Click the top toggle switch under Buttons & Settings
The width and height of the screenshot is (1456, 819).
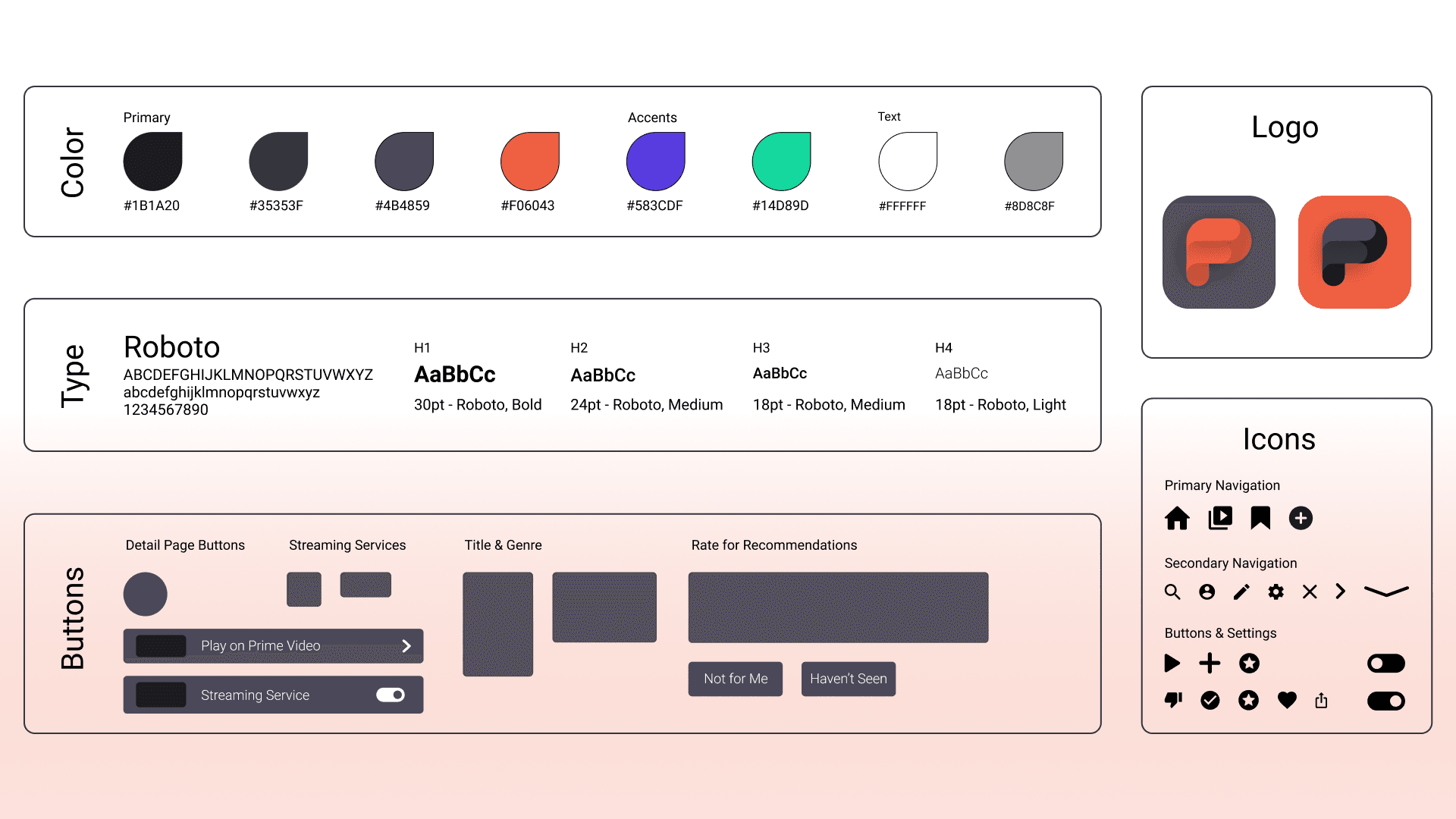tap(1385, 664)
